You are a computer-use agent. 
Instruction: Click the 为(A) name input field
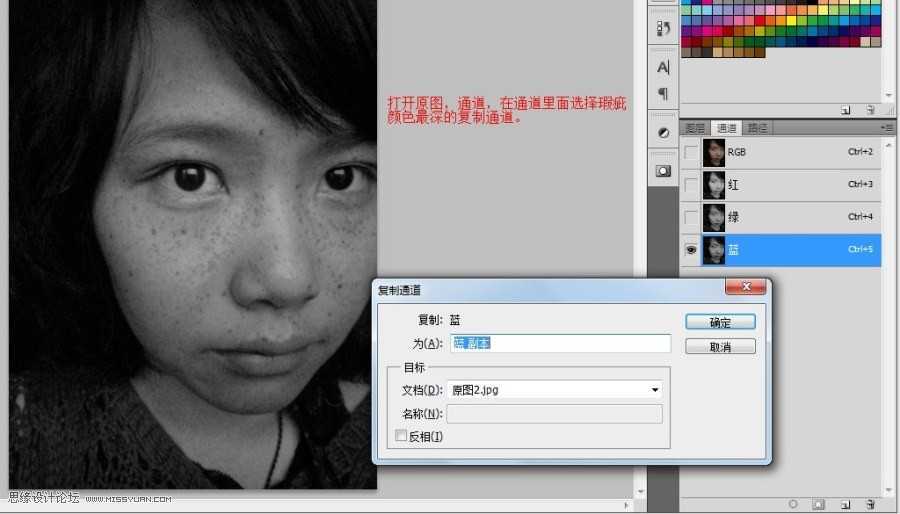pos(560,344)
